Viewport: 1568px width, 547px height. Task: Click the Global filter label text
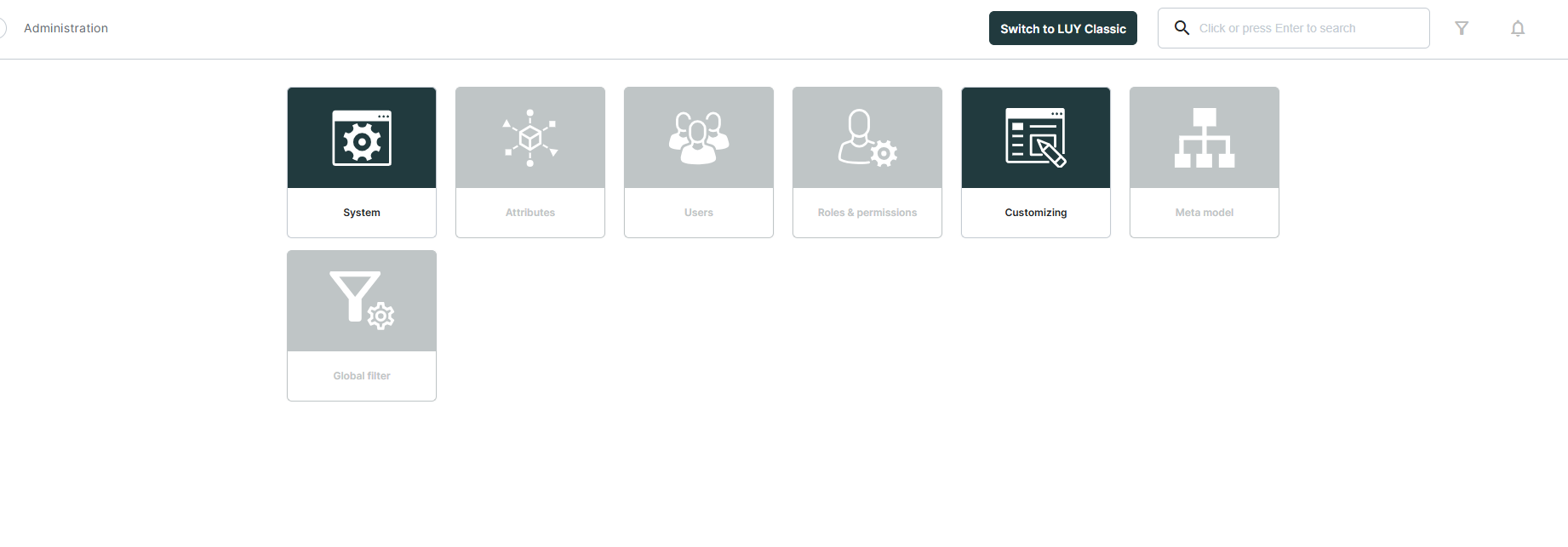pyautogui.click(x=362, y=376)
